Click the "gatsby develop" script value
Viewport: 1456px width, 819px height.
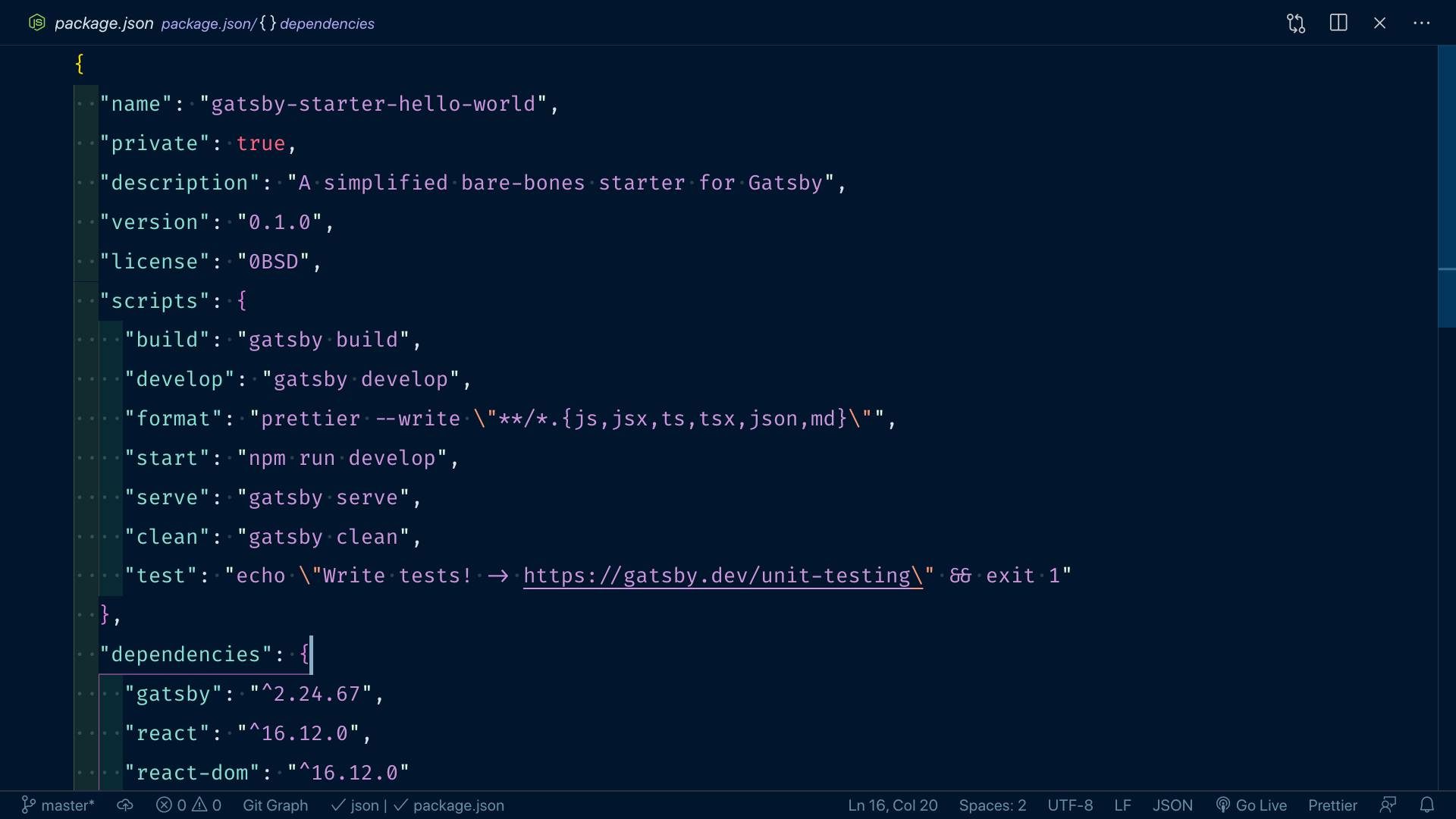(361, 379)
